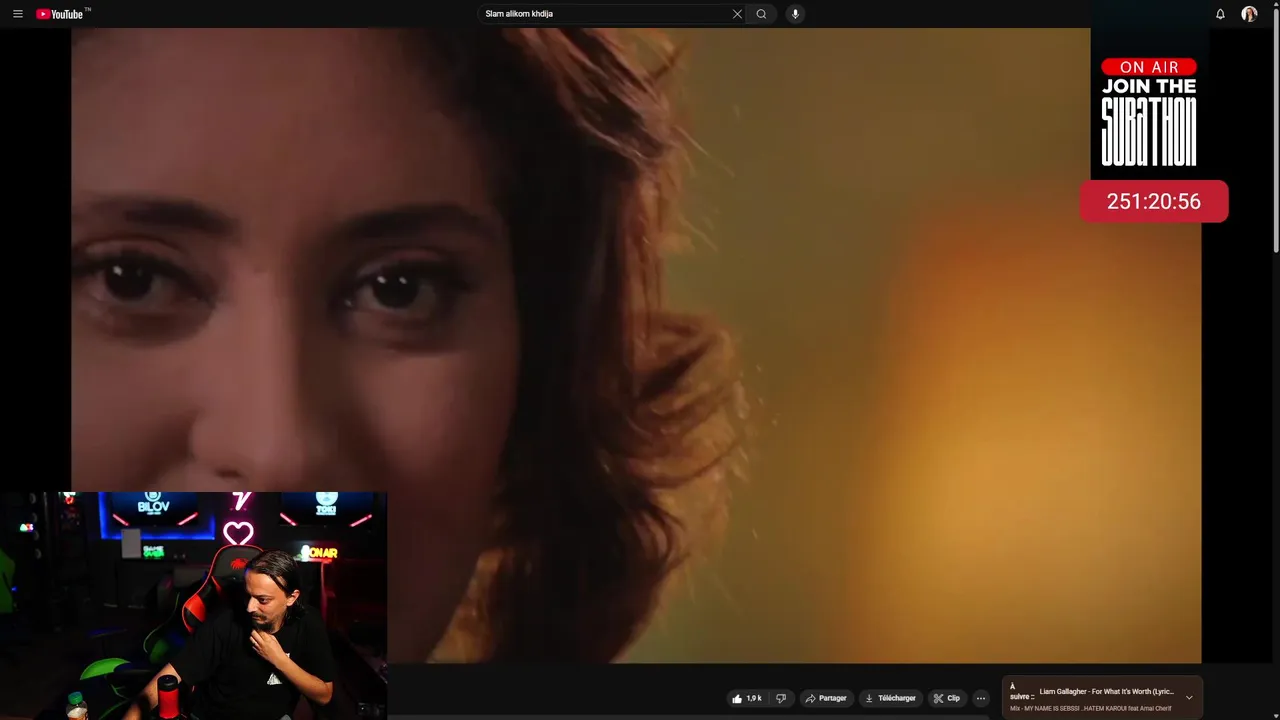The height and width of the screenshot is (720, 1280).
Task: Open the three-dot more actions menu
Action: (x=981, y=698)
